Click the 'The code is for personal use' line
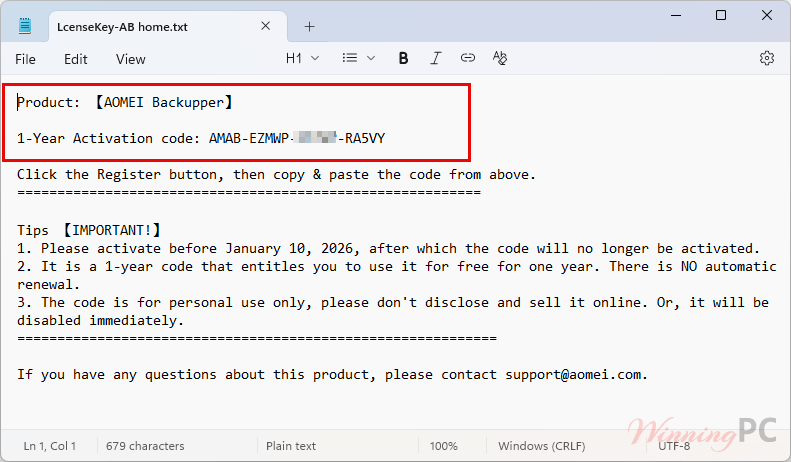 [393, 312]
